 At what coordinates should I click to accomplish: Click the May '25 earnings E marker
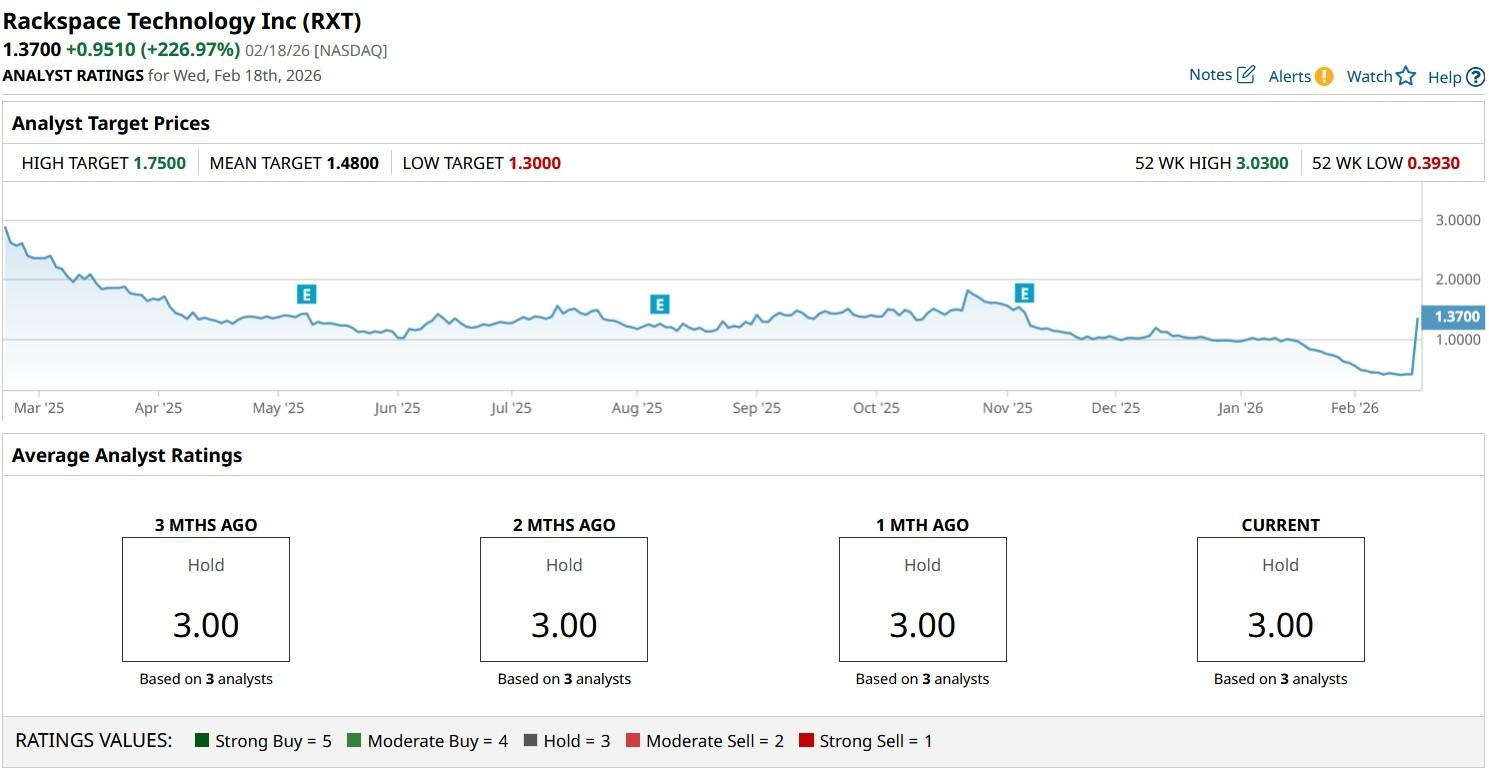point(307,294)
